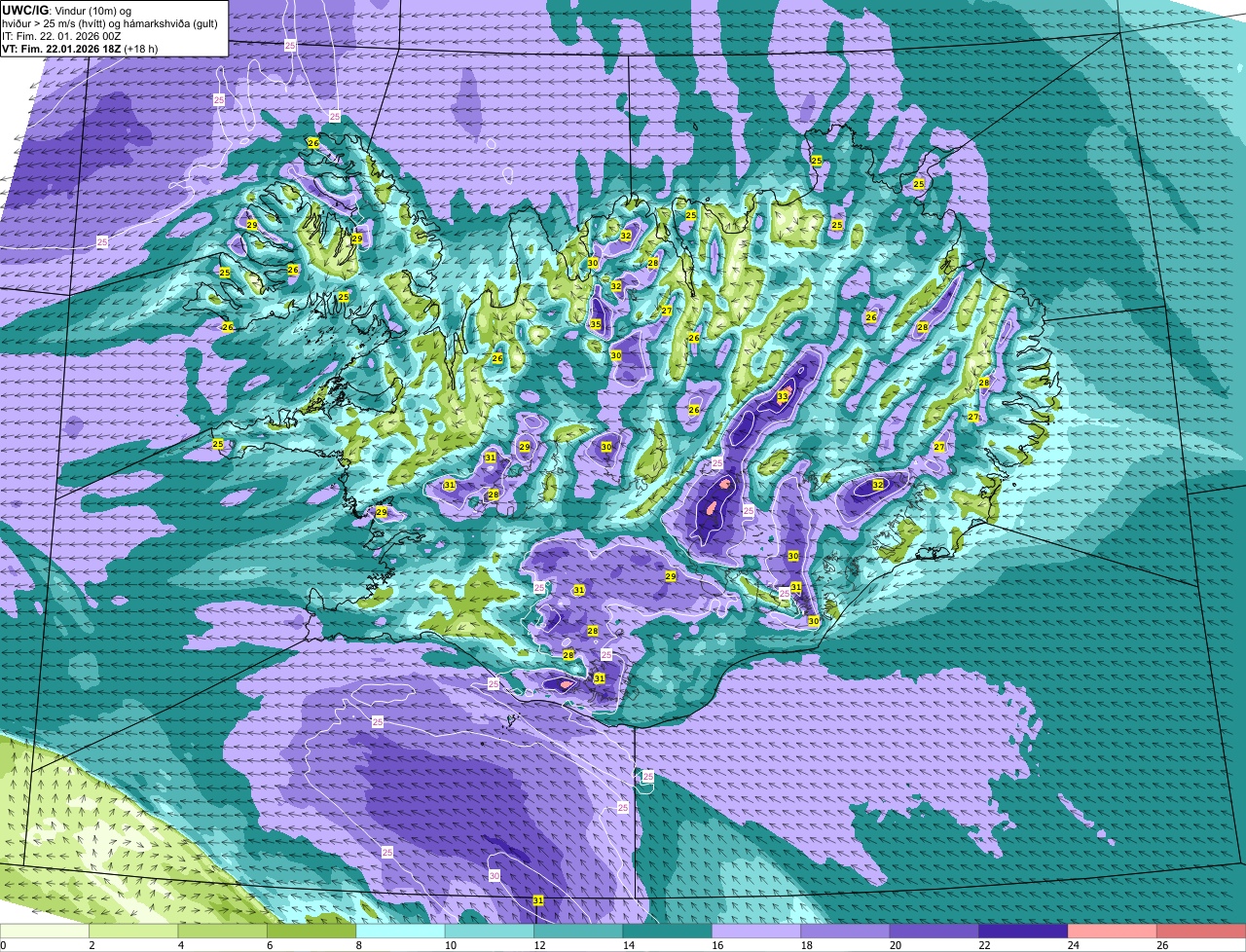
Task: Click the yellow '33' max gust label
Action: (783, 396)
